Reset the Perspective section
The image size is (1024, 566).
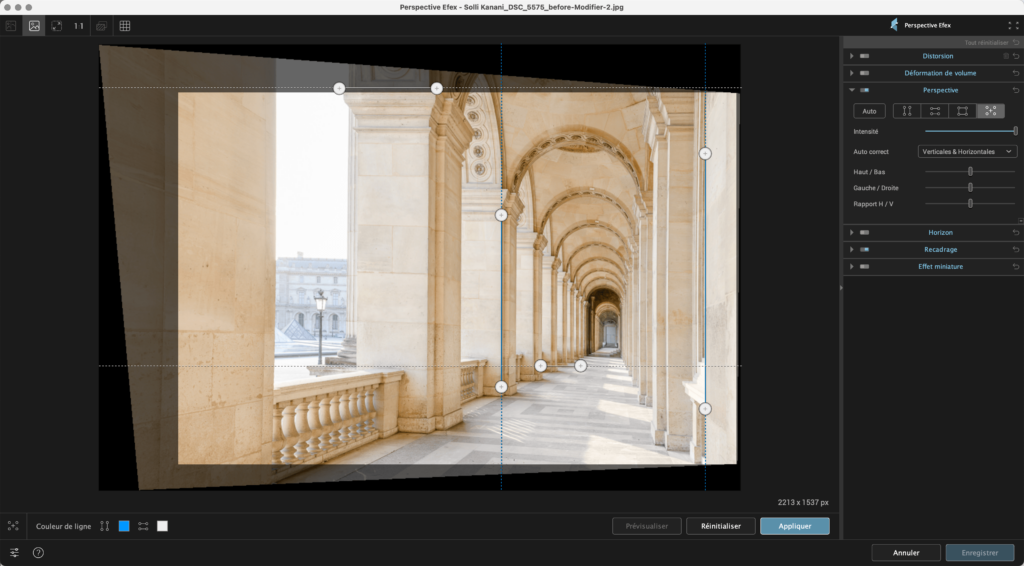(x=1016, y=90)
